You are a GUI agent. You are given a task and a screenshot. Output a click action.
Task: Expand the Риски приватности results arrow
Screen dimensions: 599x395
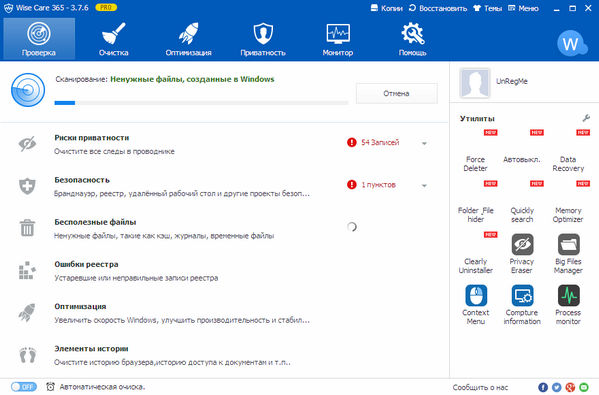424,144
